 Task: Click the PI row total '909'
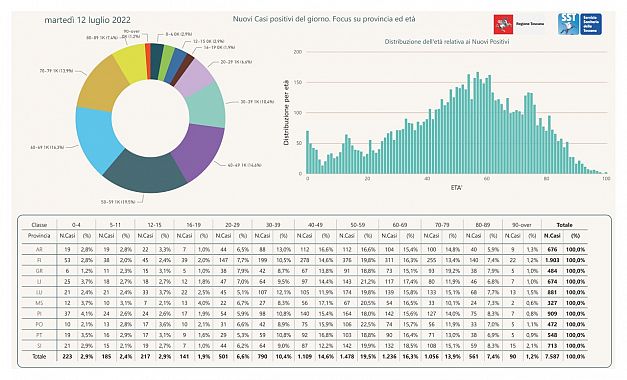[x=552, y=314]
